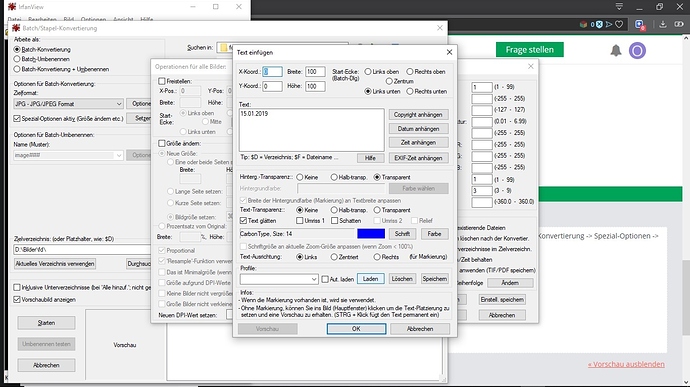Click the Datum anhängen button
This screenshot has height=387, width=690.
pyautogui.click(x=418, y=129)
